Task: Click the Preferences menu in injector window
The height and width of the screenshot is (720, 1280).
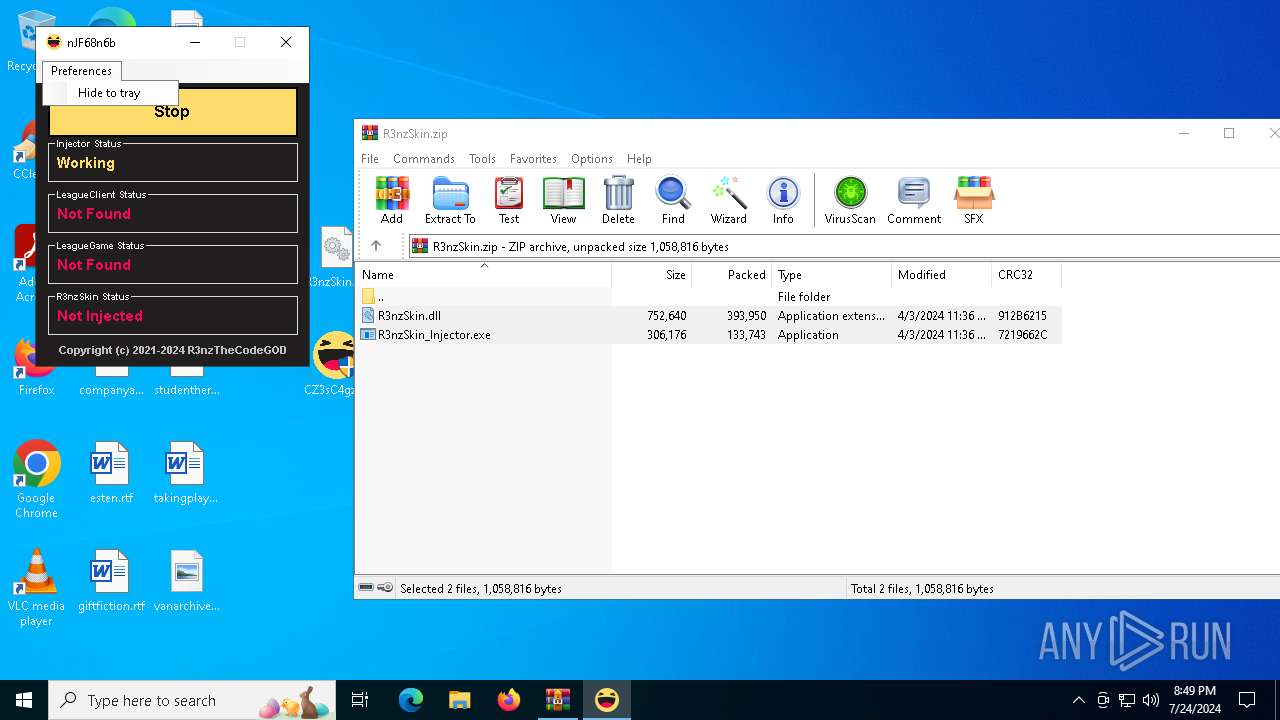Action: tap(81, 71)
